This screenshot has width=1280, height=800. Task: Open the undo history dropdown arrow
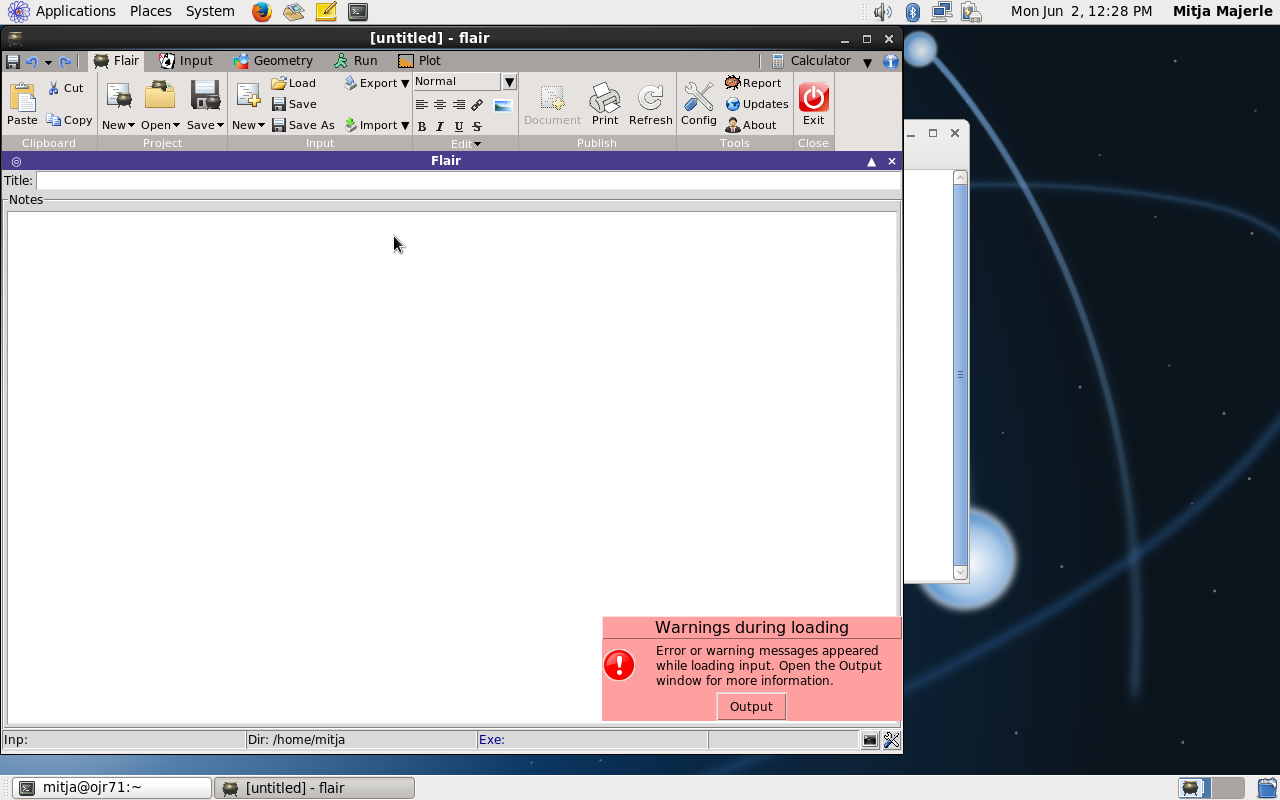click(48, 62)
